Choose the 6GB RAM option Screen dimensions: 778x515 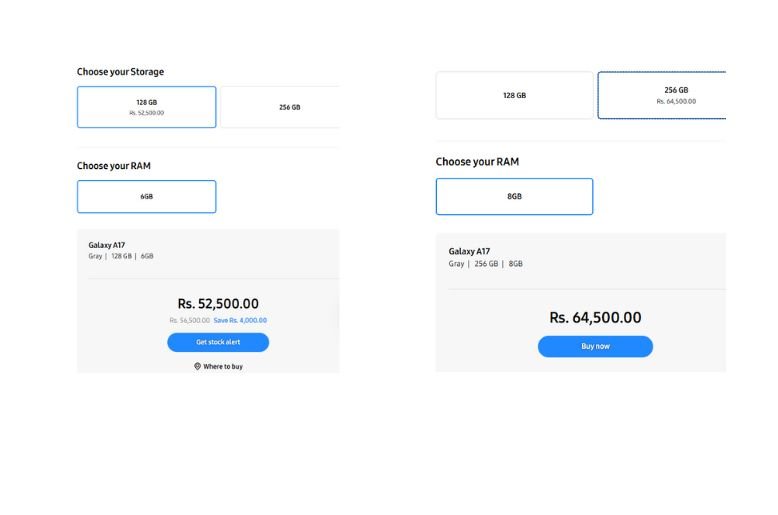146,197
